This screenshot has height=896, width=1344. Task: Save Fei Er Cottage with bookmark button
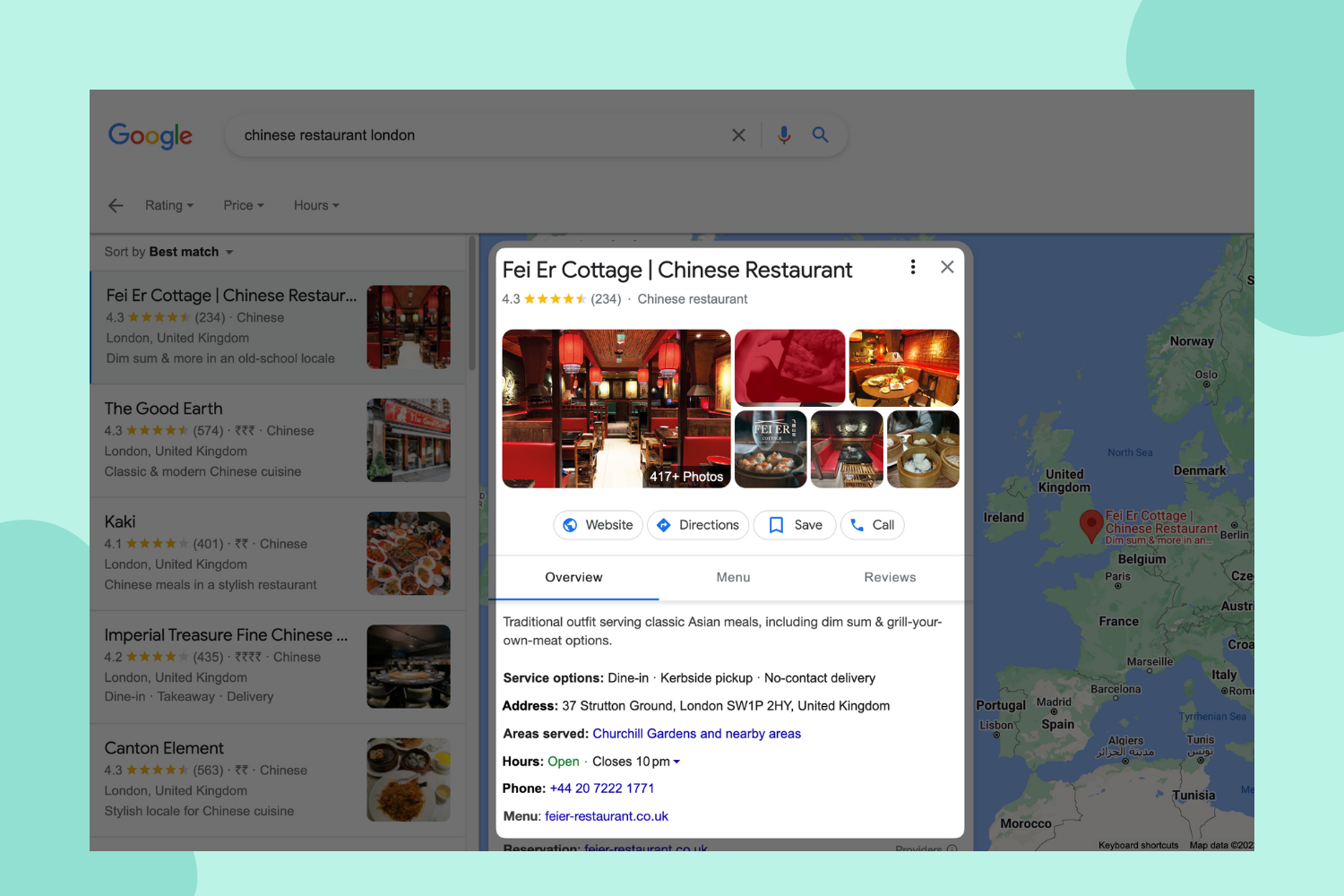[x=795, y=525]
